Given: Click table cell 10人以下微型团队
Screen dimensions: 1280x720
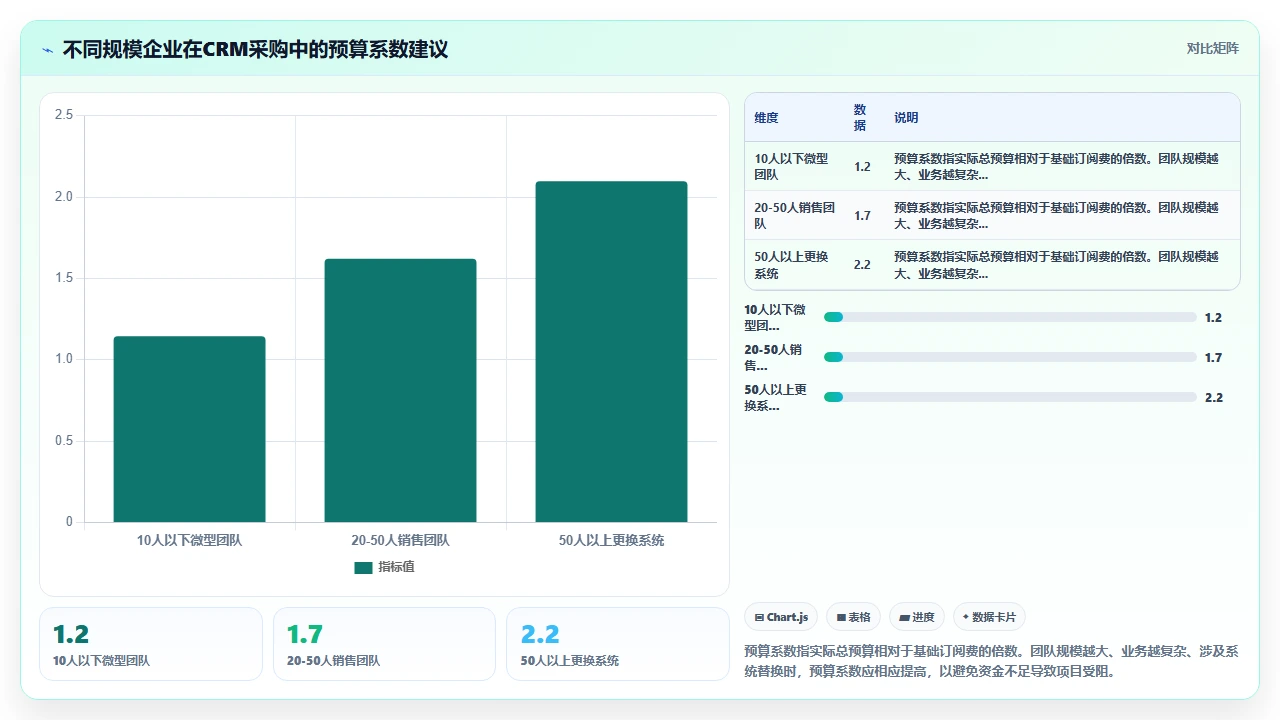Looking at the screenshot, I should (x=792, y=166).
